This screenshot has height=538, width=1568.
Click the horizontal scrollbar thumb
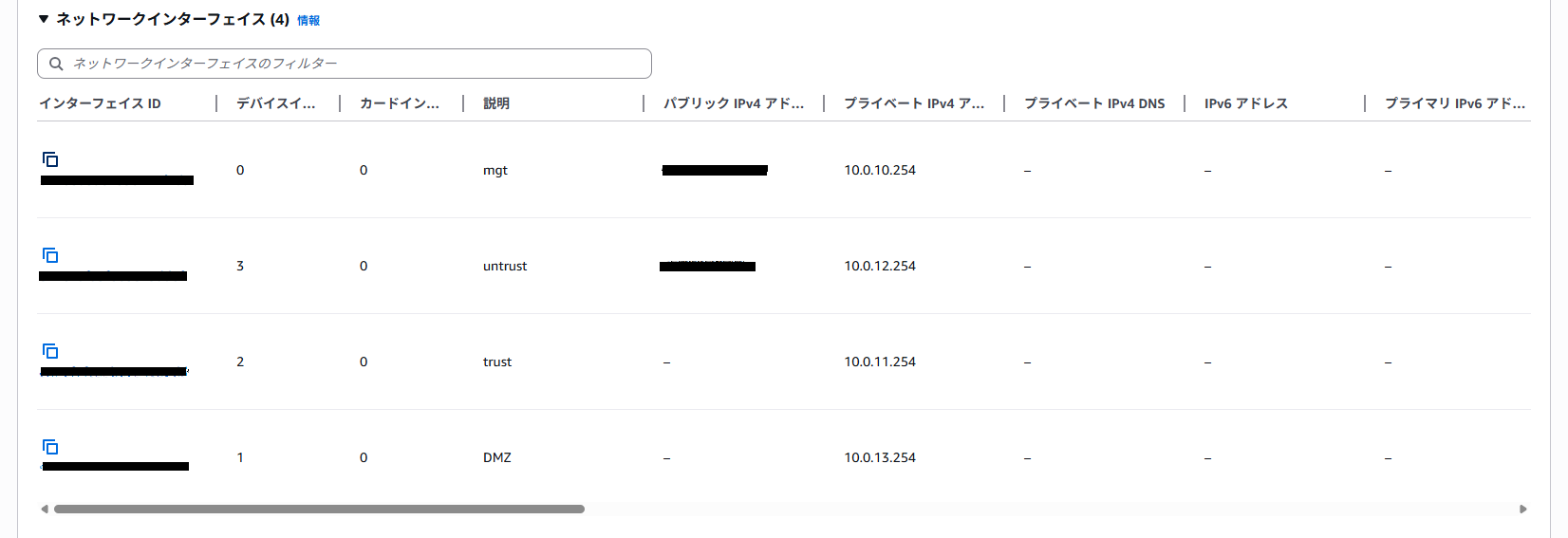point(319,510)
